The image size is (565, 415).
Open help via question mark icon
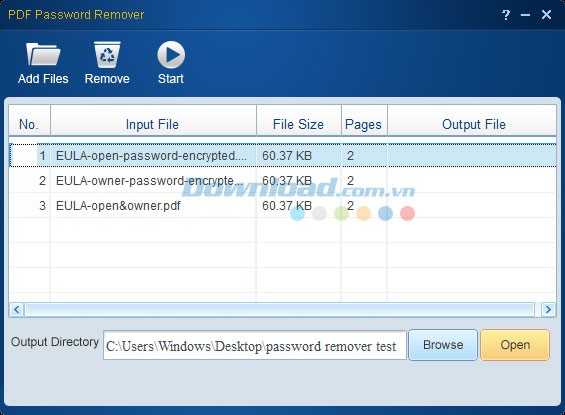(506, 15)
